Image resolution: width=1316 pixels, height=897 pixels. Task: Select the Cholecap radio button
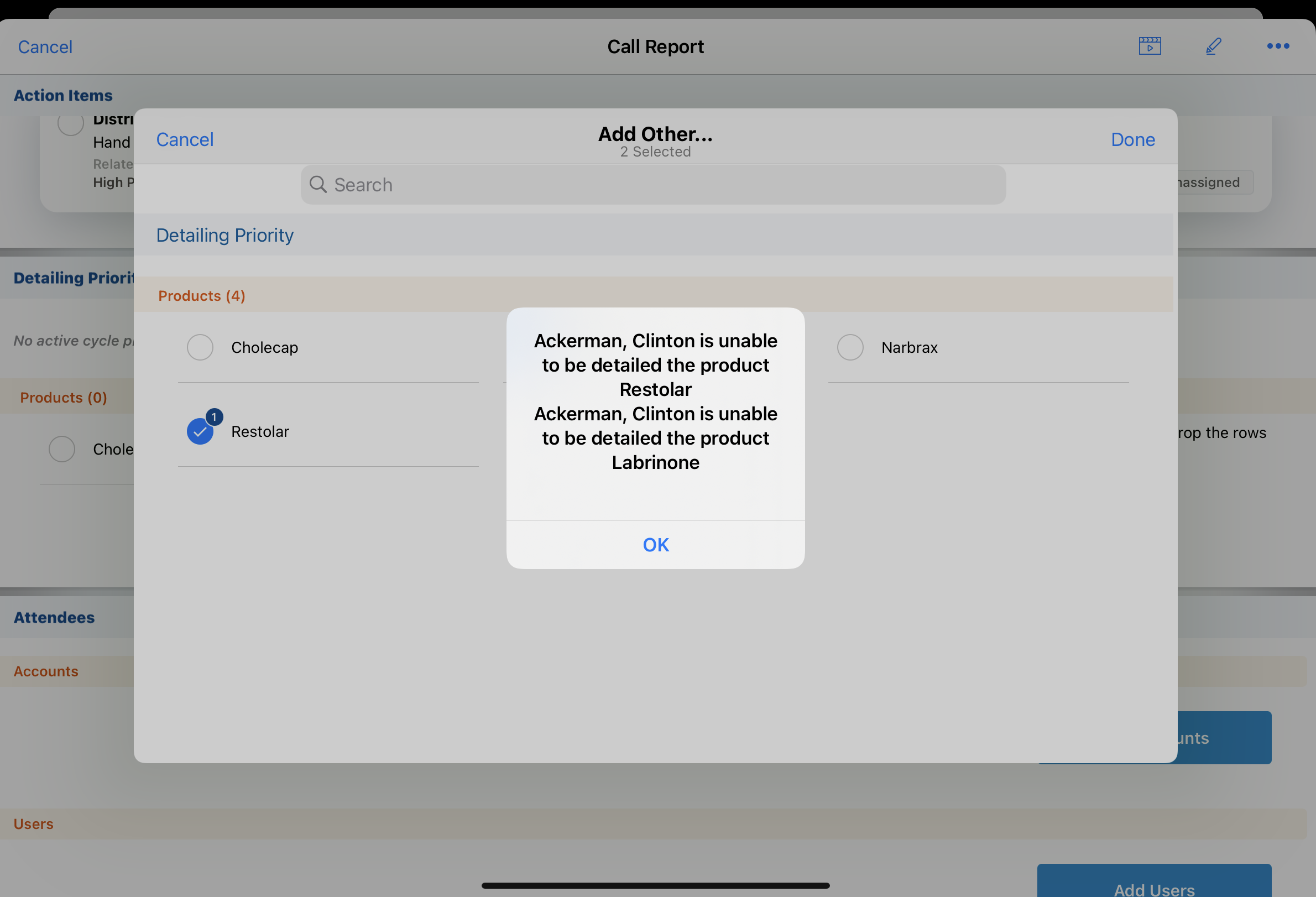click(200, 347)
